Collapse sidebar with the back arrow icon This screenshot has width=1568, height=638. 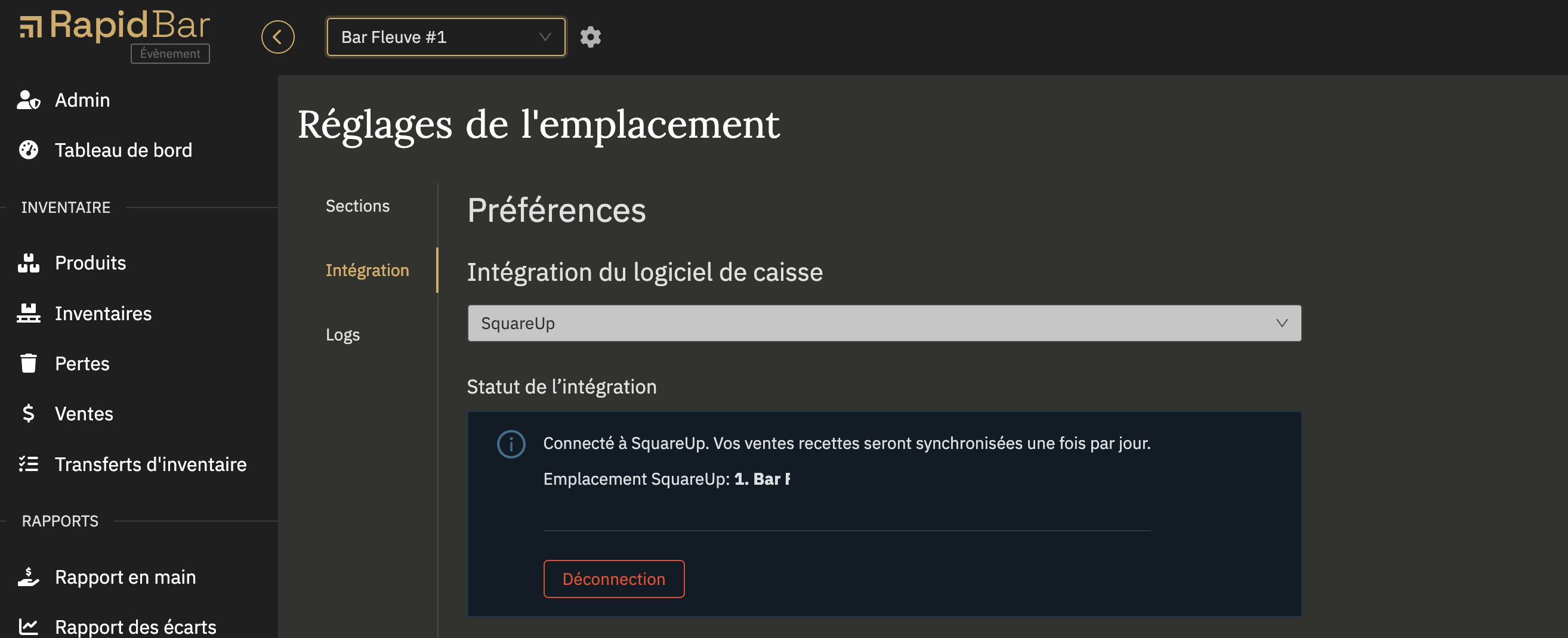tap(277, 37)
